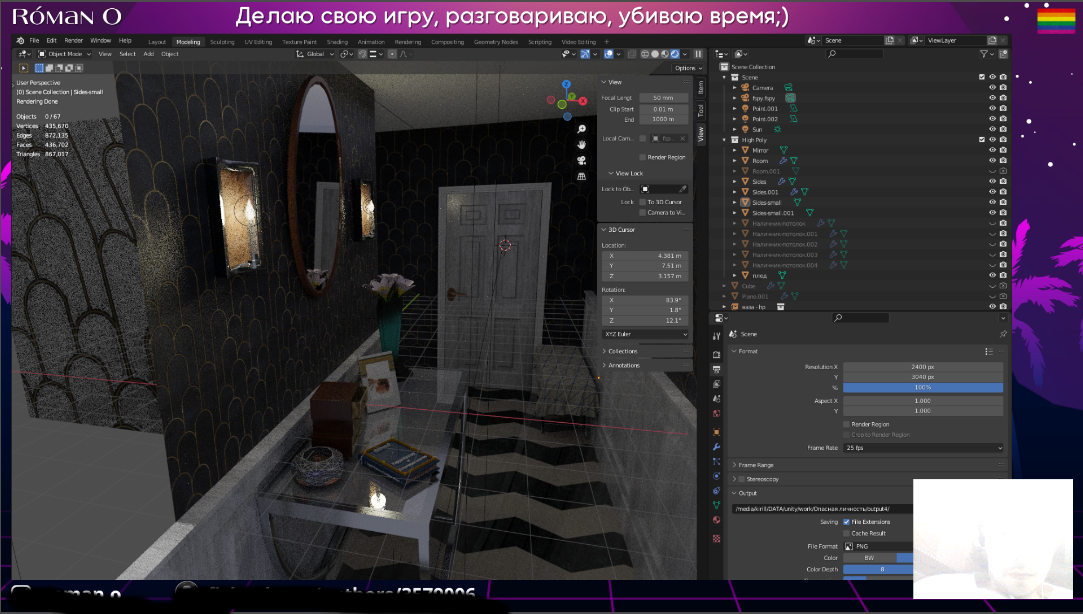Open the Frame Rate 25 fps dropdown
Screen dimensions: 1083x614
coord(923,448)
